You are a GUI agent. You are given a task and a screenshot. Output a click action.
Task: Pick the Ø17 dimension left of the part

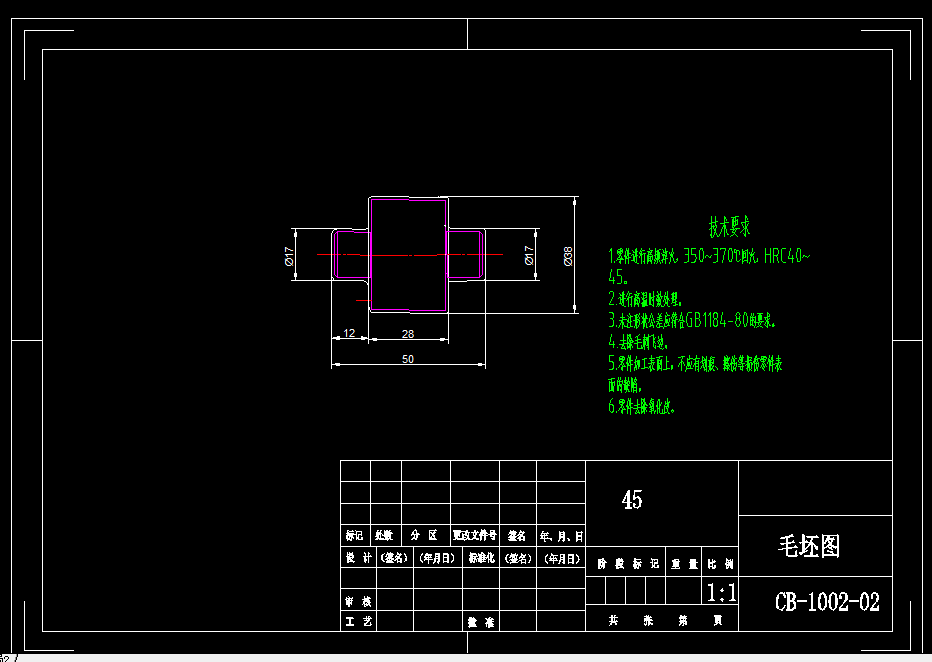point(289,256)
